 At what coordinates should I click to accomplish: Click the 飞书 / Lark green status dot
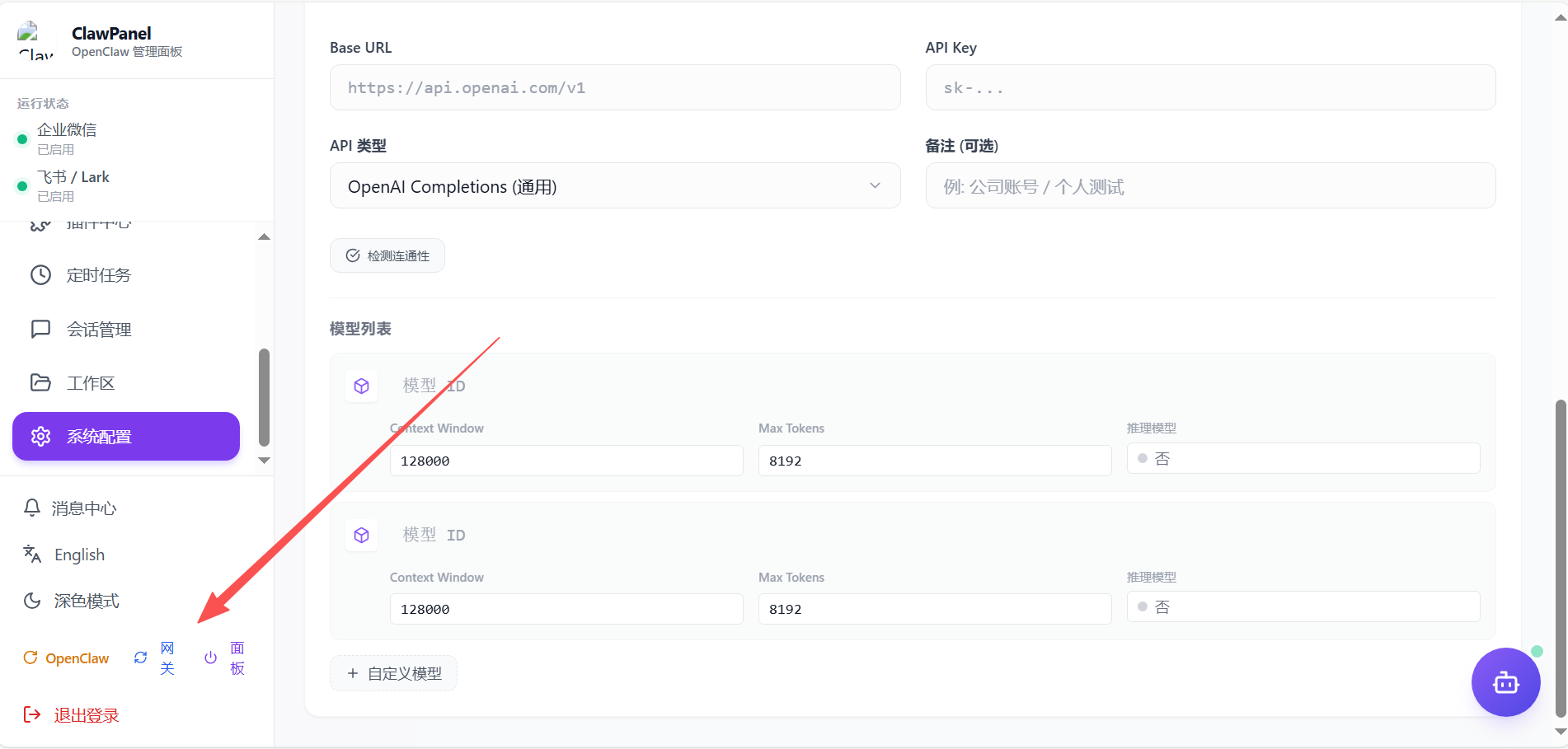click(22, 186)
